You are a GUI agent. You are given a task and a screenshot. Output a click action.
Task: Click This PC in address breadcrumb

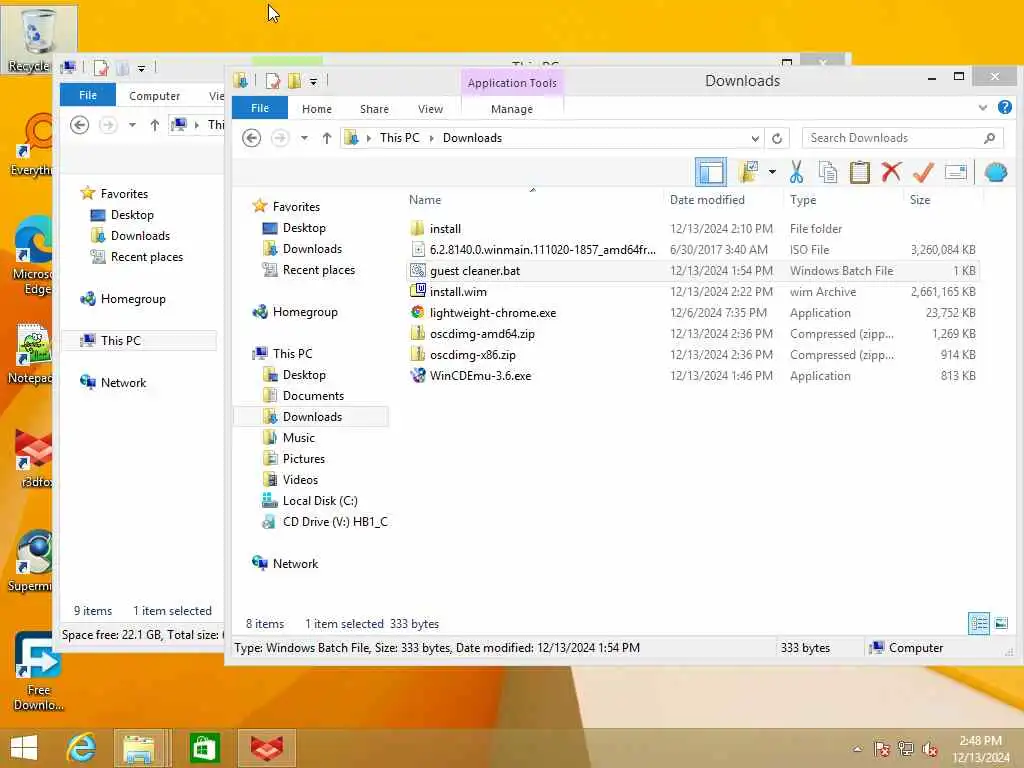pyautogui.click(x=400, y=138)
